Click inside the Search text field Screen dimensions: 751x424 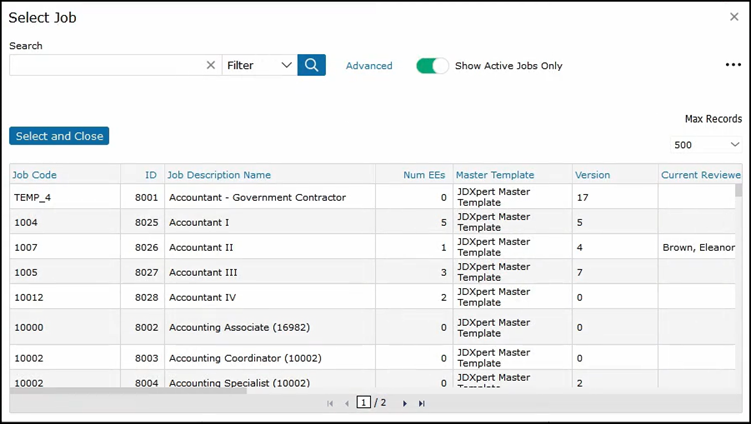(105, 65)
